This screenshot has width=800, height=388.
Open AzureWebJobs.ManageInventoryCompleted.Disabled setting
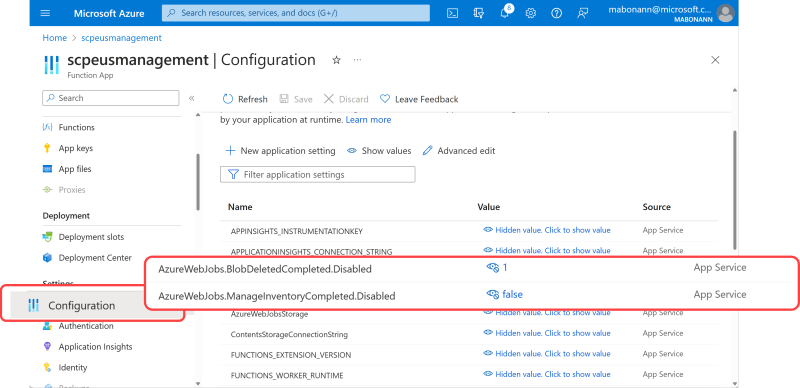[277, 296]
